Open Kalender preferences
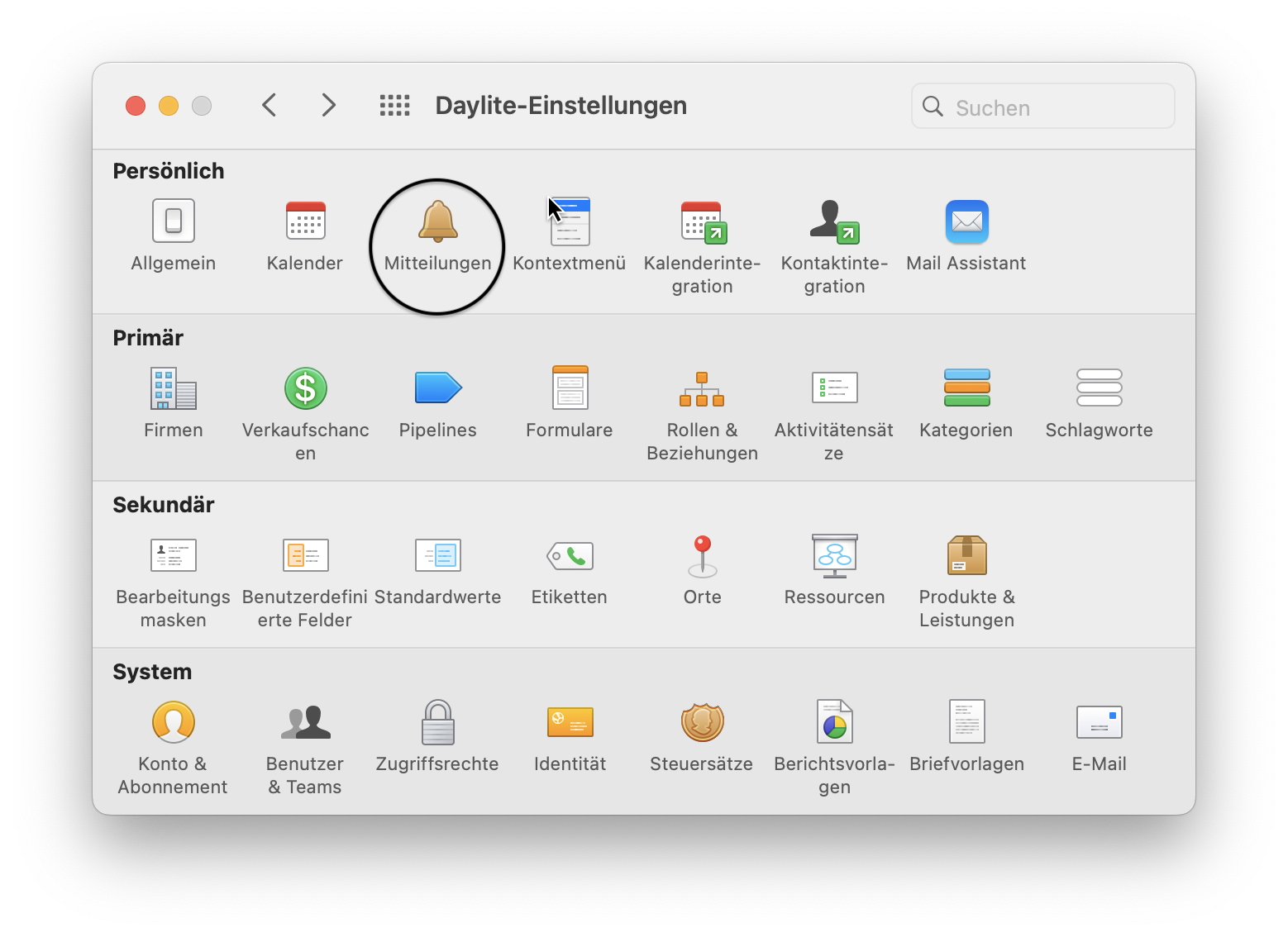This screenshot has height=937, width=1288. 305,221
